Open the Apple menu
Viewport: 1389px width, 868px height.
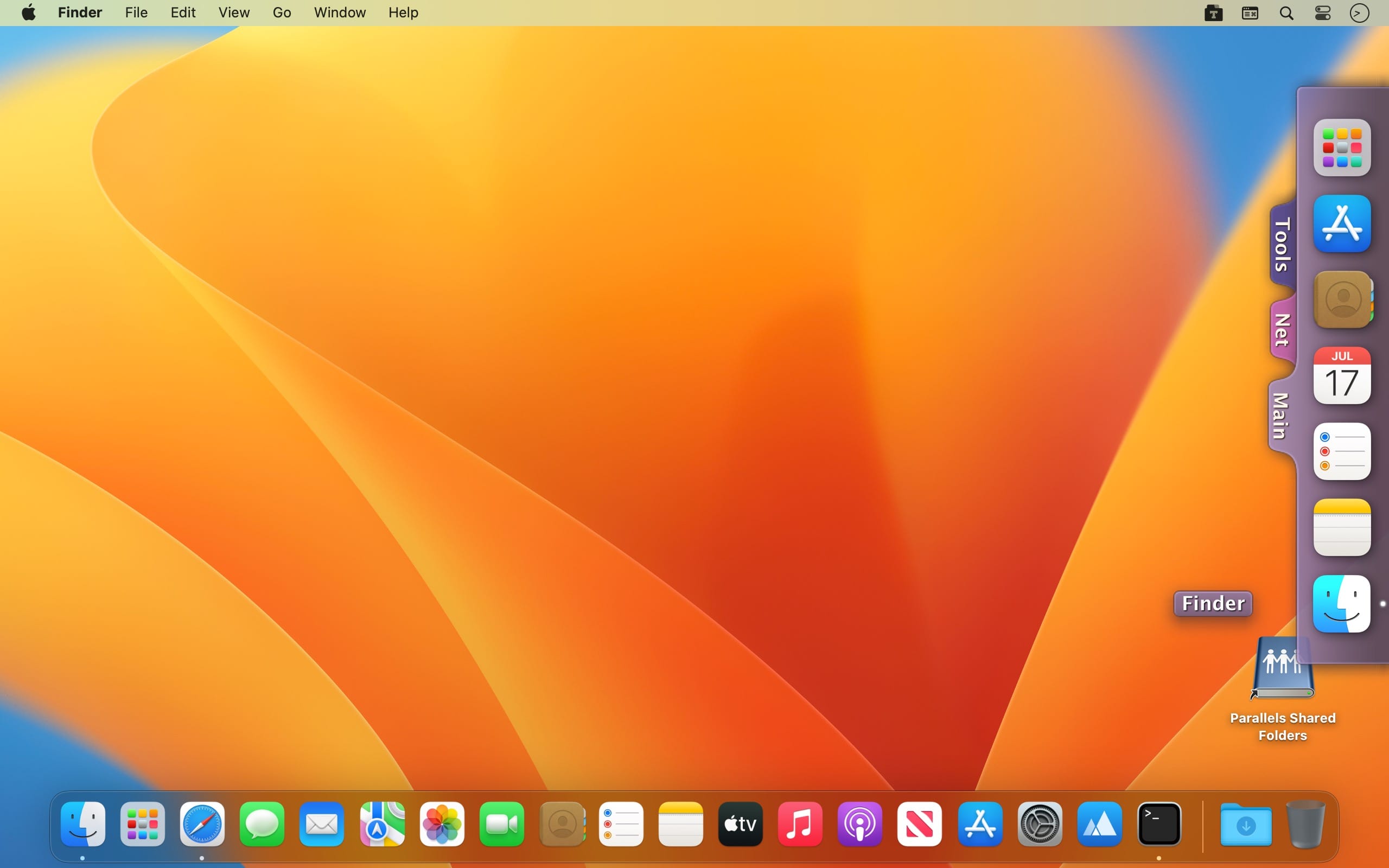click(x=29, y=12)
